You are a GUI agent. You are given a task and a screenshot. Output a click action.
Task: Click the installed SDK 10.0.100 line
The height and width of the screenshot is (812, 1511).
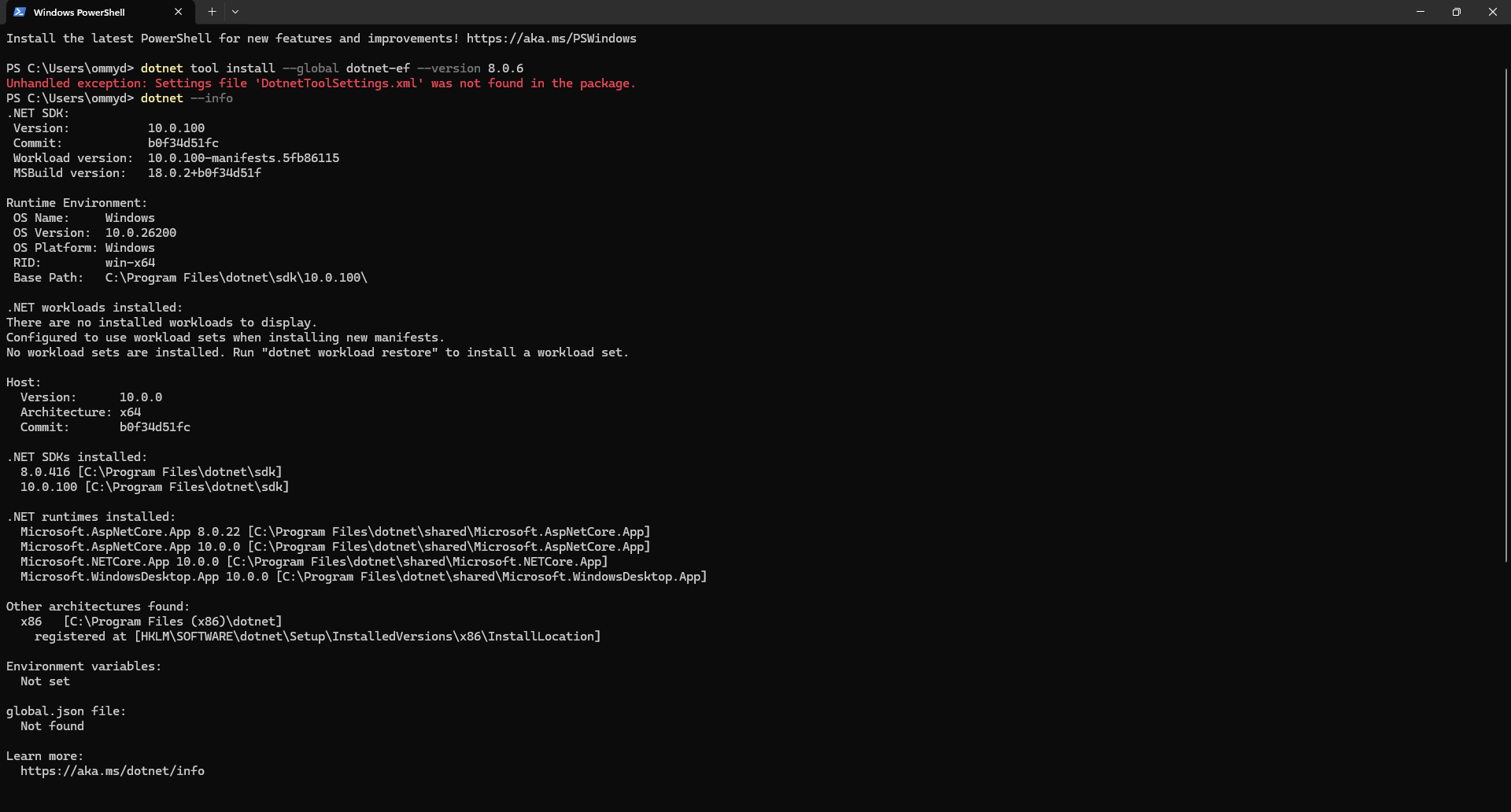pos(155,487)
